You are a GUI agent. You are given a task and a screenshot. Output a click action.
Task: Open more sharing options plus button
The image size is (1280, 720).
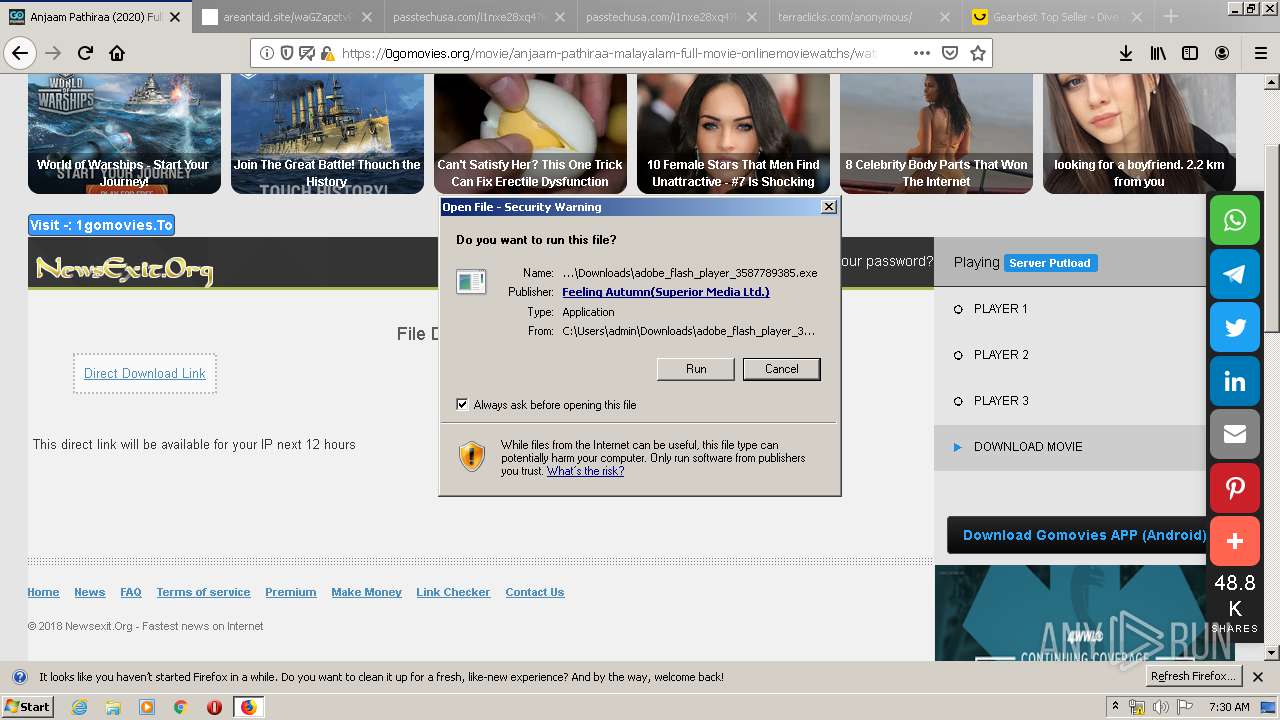coord(1235,542)
